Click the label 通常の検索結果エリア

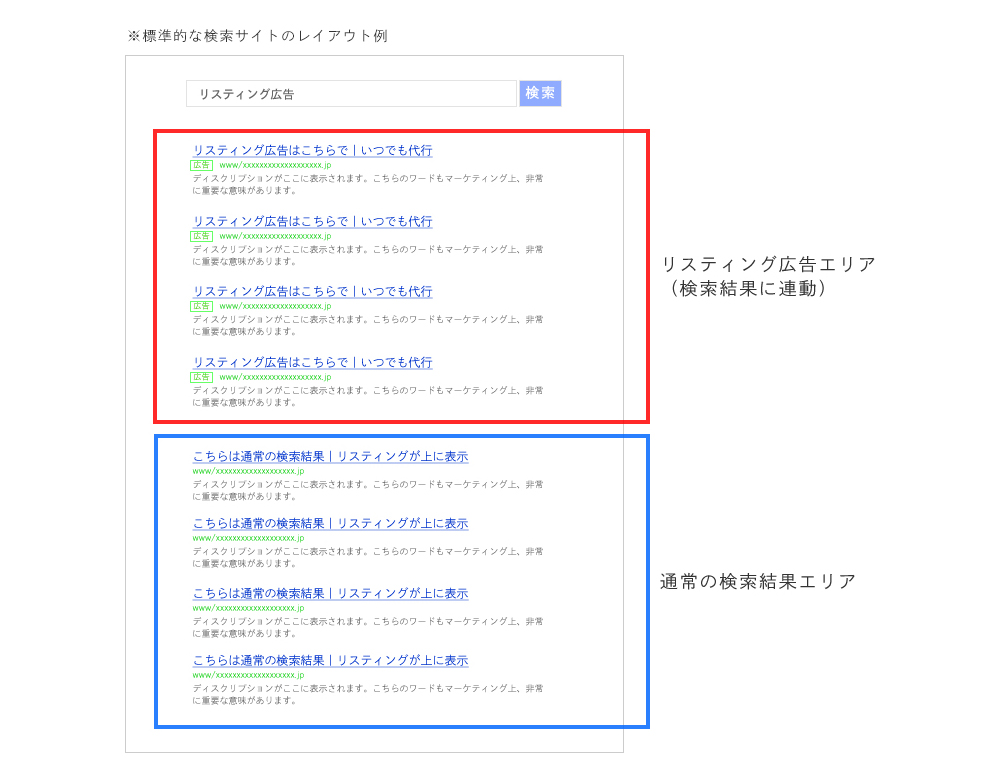[758, 582]
